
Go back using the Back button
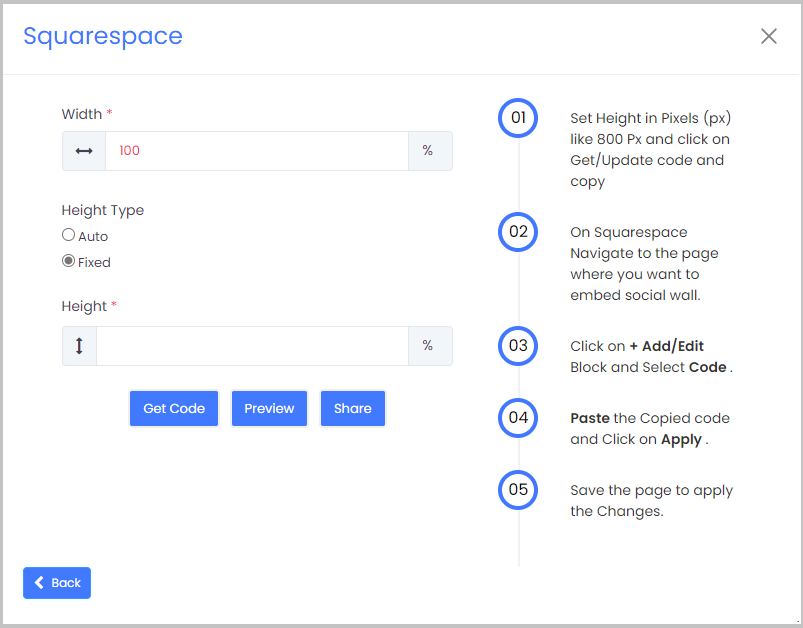[57, 583]
